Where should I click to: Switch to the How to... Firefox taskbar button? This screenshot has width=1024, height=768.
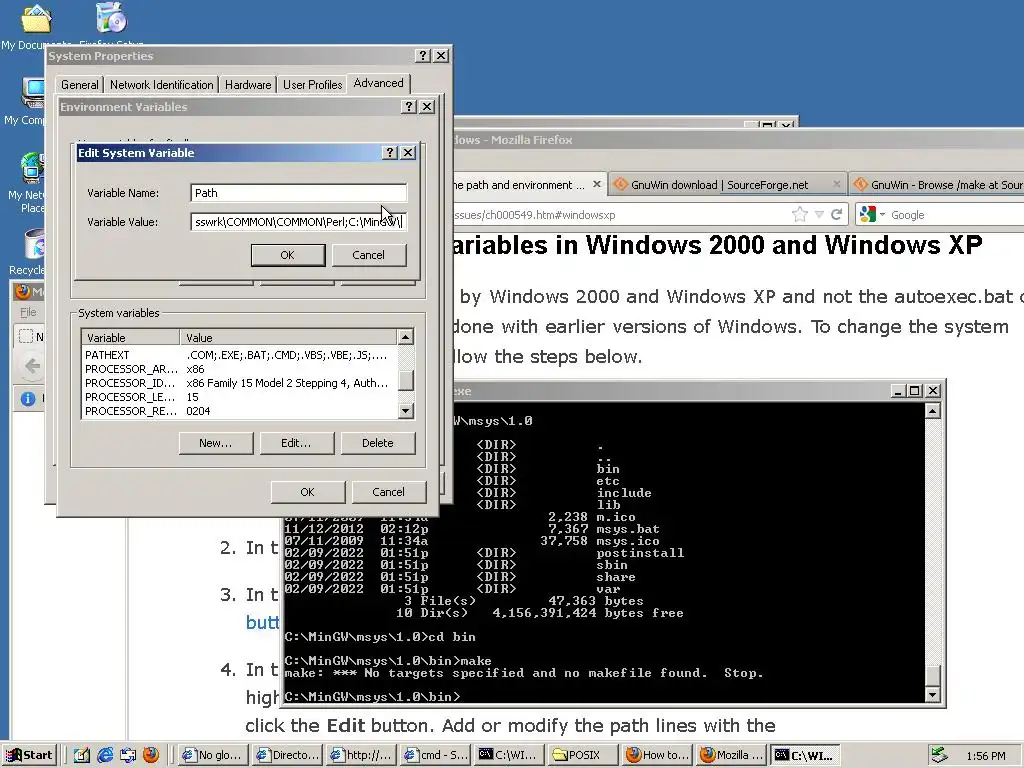click(x=658, y=755)
